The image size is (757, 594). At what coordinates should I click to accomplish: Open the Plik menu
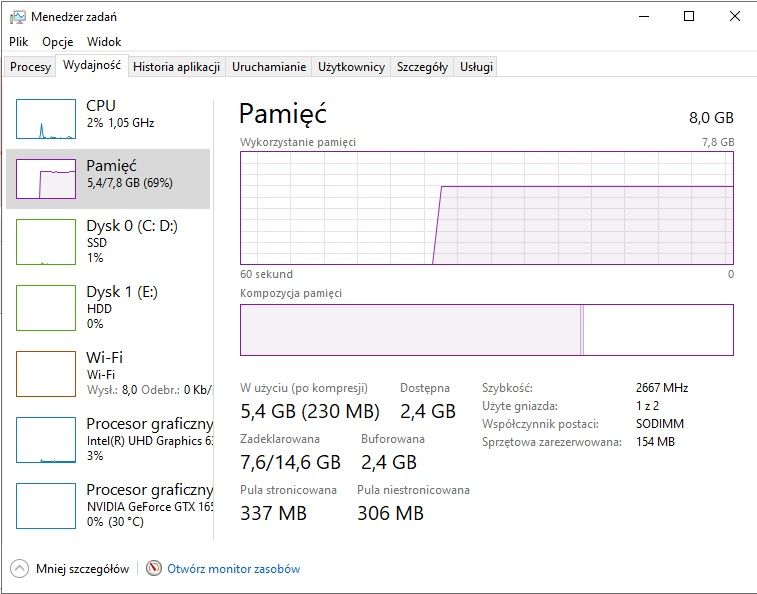coord(18,42)
